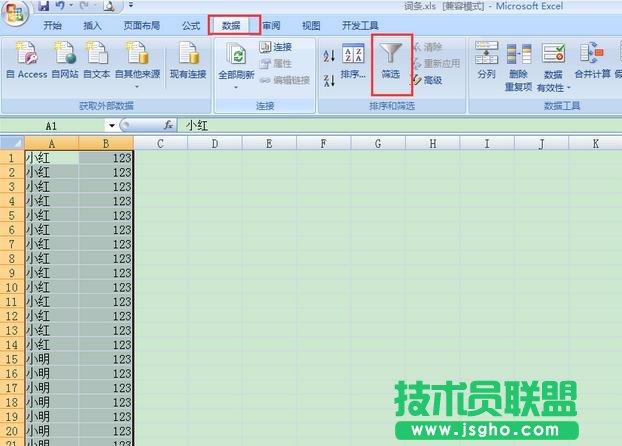The image size is (622, 446).
Task: Open the Name Box dropdown arrow
Action: pyautogui.click(x=112, y=126)
